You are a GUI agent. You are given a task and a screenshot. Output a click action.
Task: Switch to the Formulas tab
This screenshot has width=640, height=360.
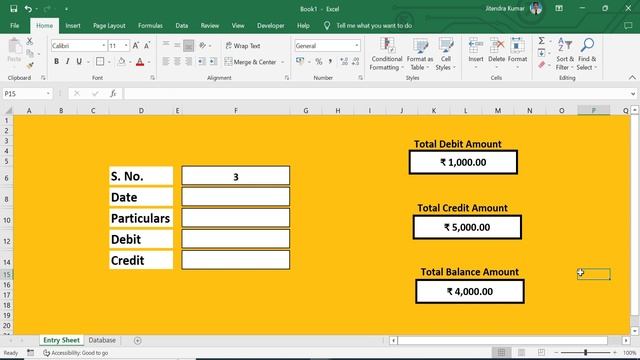pyautogui.click(x=150, y=25)
